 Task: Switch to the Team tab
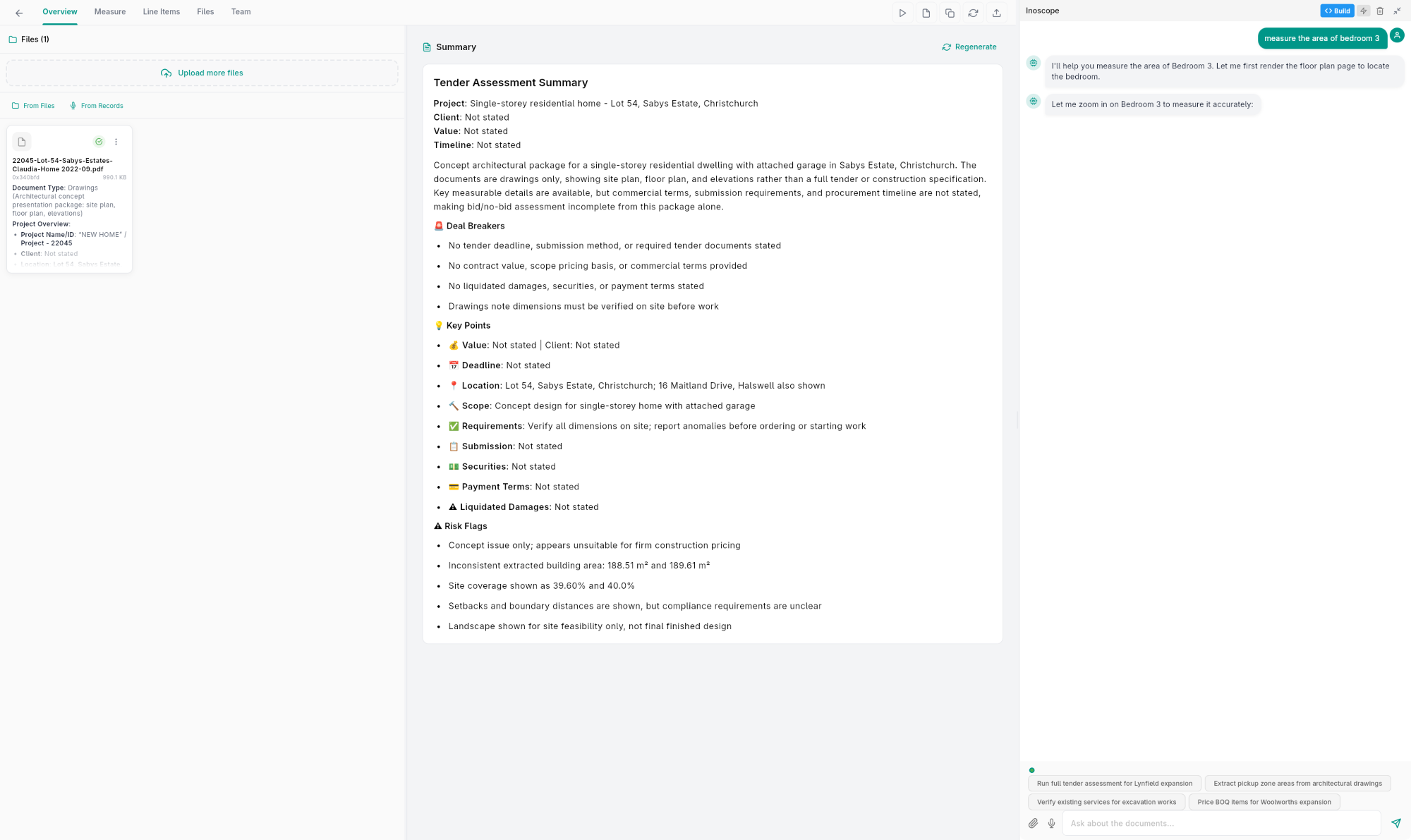(x=241, y=11)
